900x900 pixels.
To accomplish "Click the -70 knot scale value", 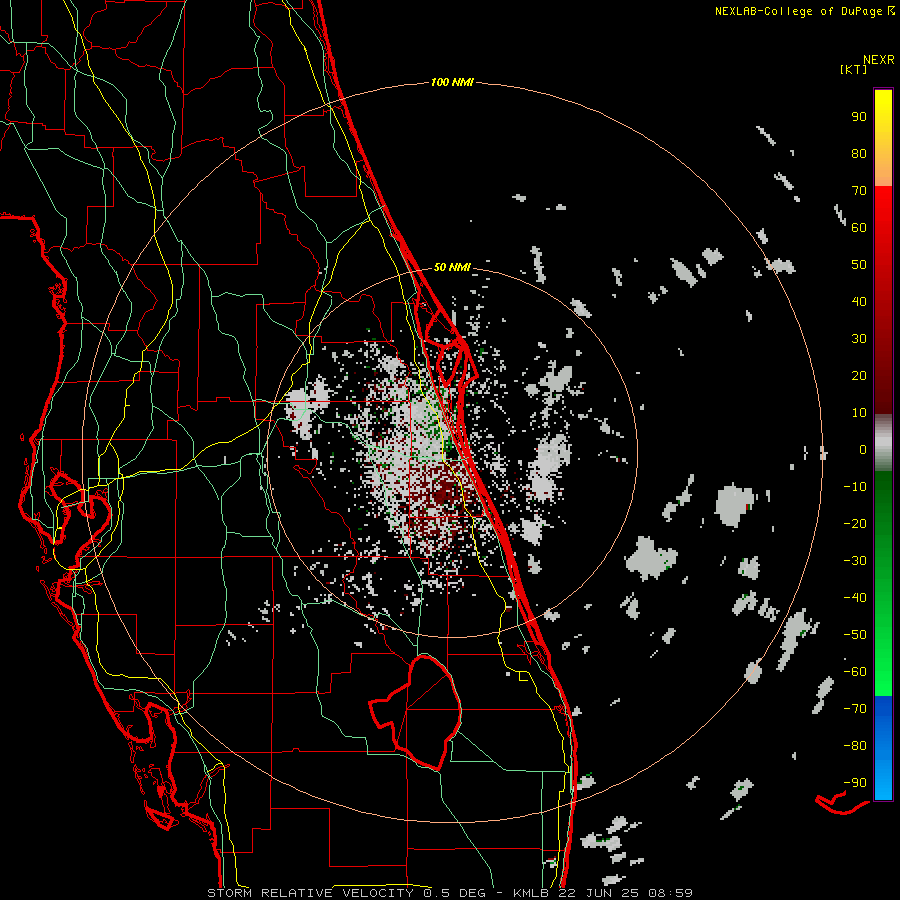I will coord(855,708).
